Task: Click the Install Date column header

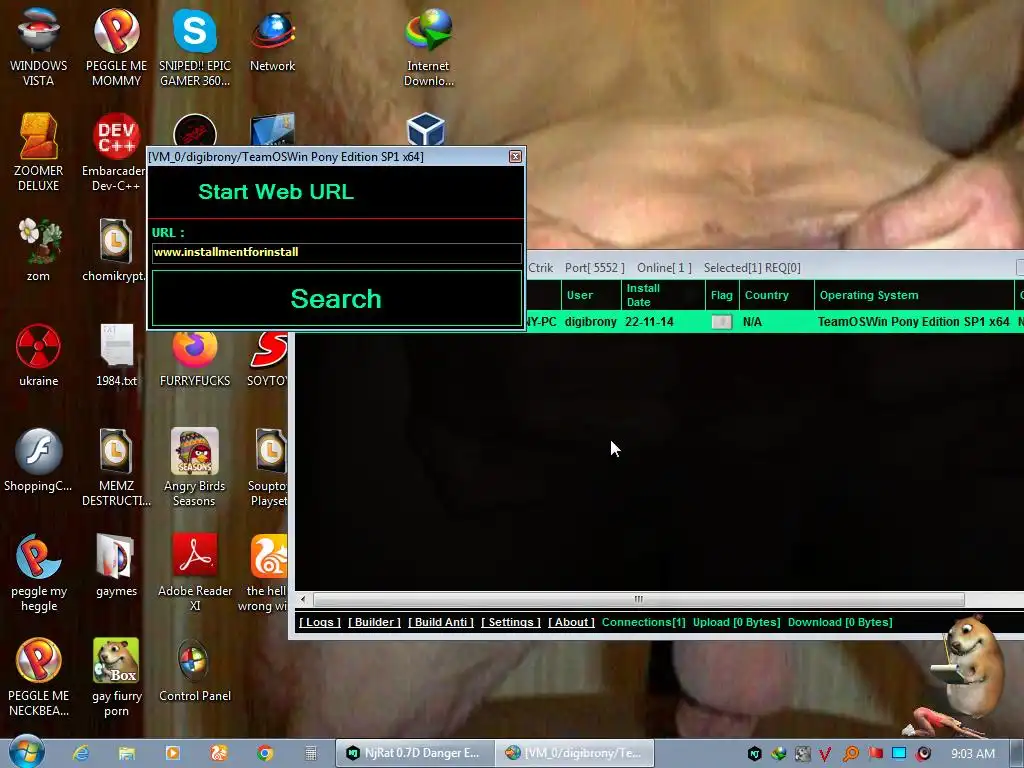Action: click(663, 295)
